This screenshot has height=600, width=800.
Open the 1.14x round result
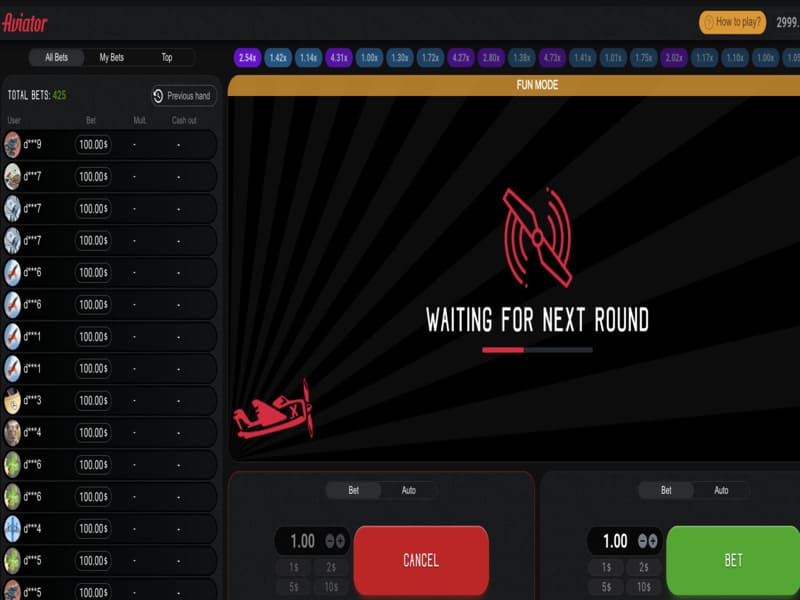[x=309, y=58]
